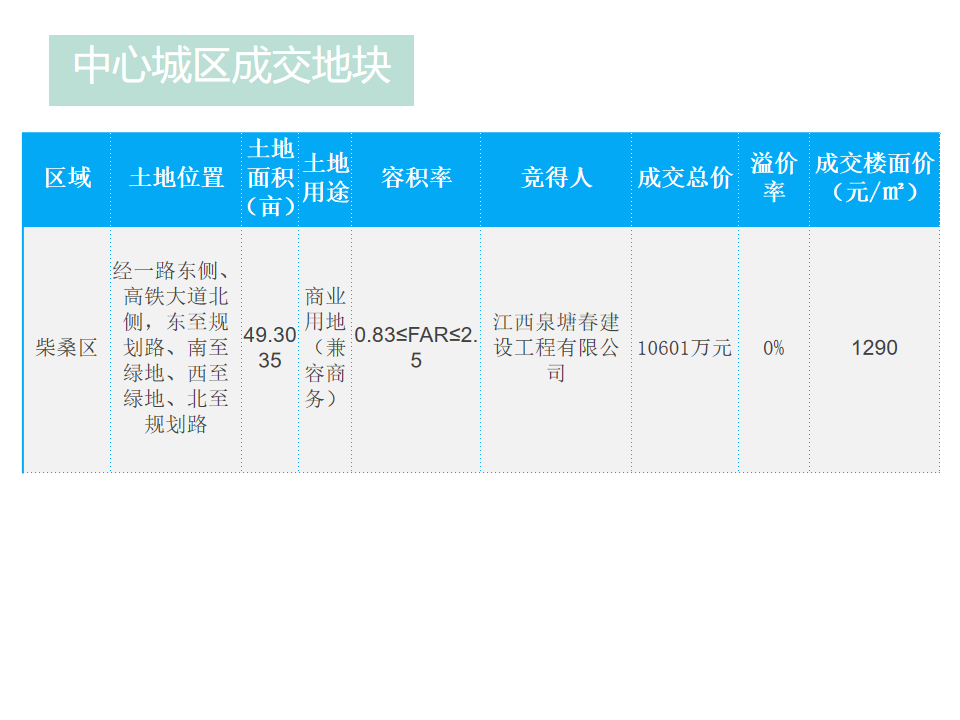Screen dimensions: 960x720
Task: Click the land location cell starting 经一路东侧
Action: point(176,349)
